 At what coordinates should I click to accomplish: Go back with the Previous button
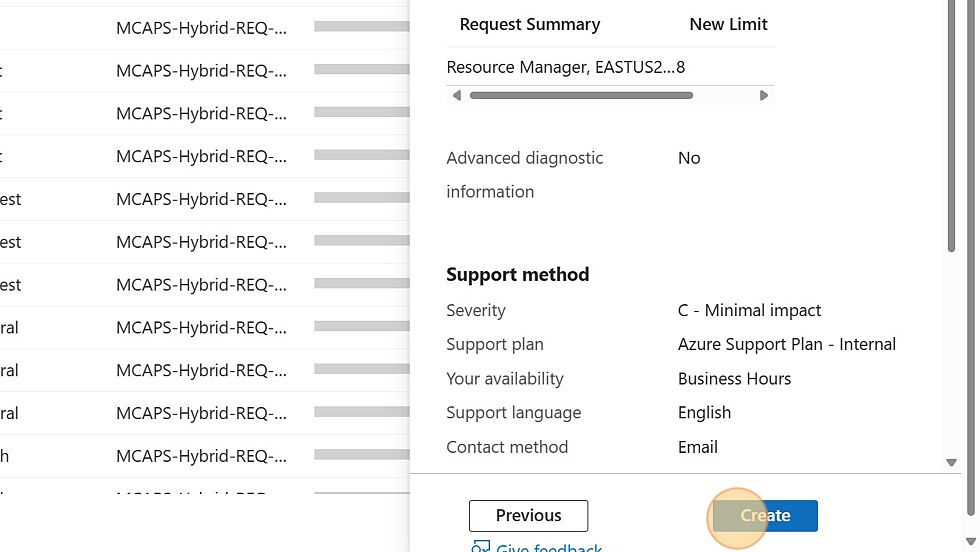[x=528, y=516]
